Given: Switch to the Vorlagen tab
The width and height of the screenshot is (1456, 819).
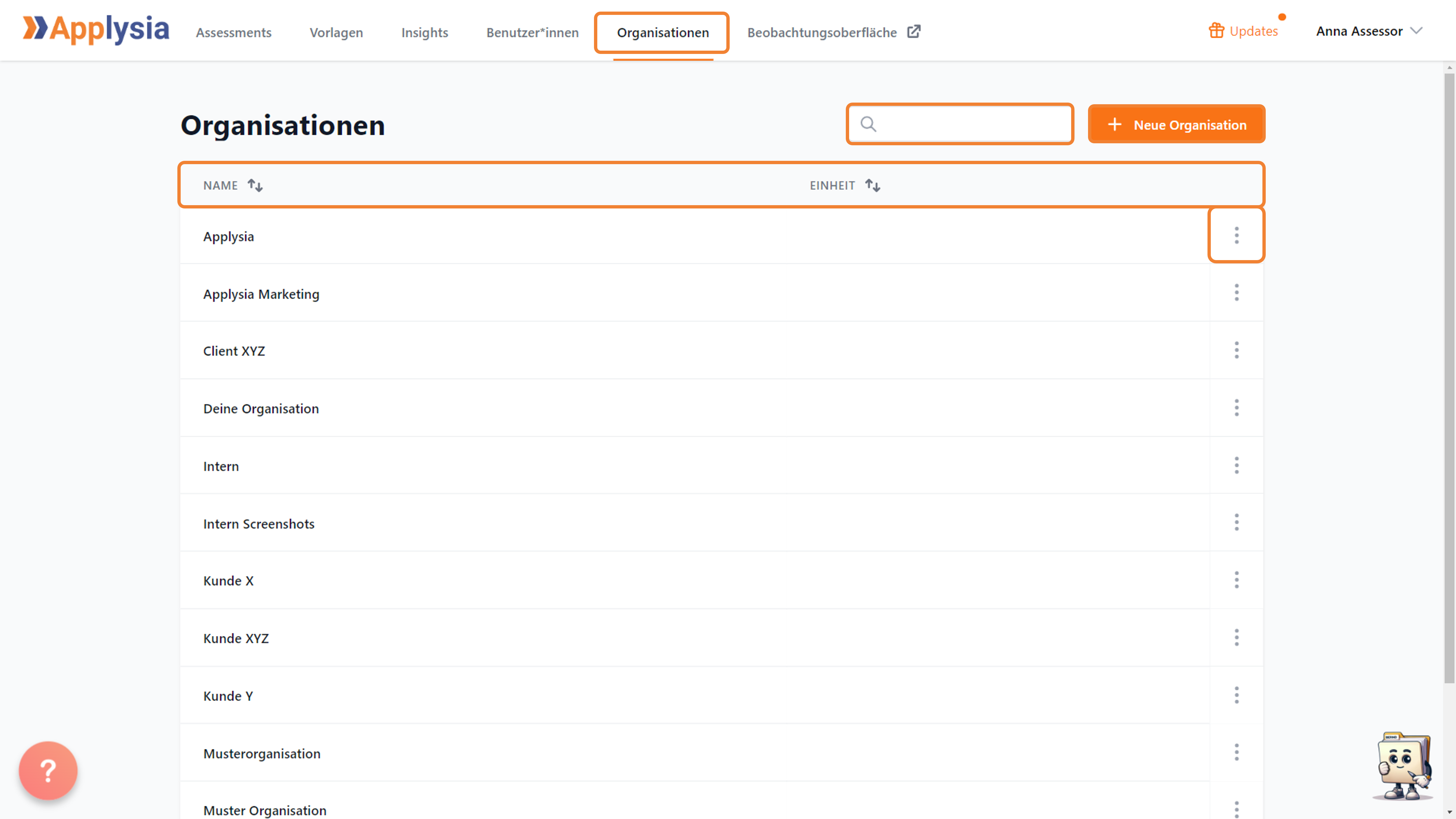Looking at the screenshot, I should click(x=336, y=32).
